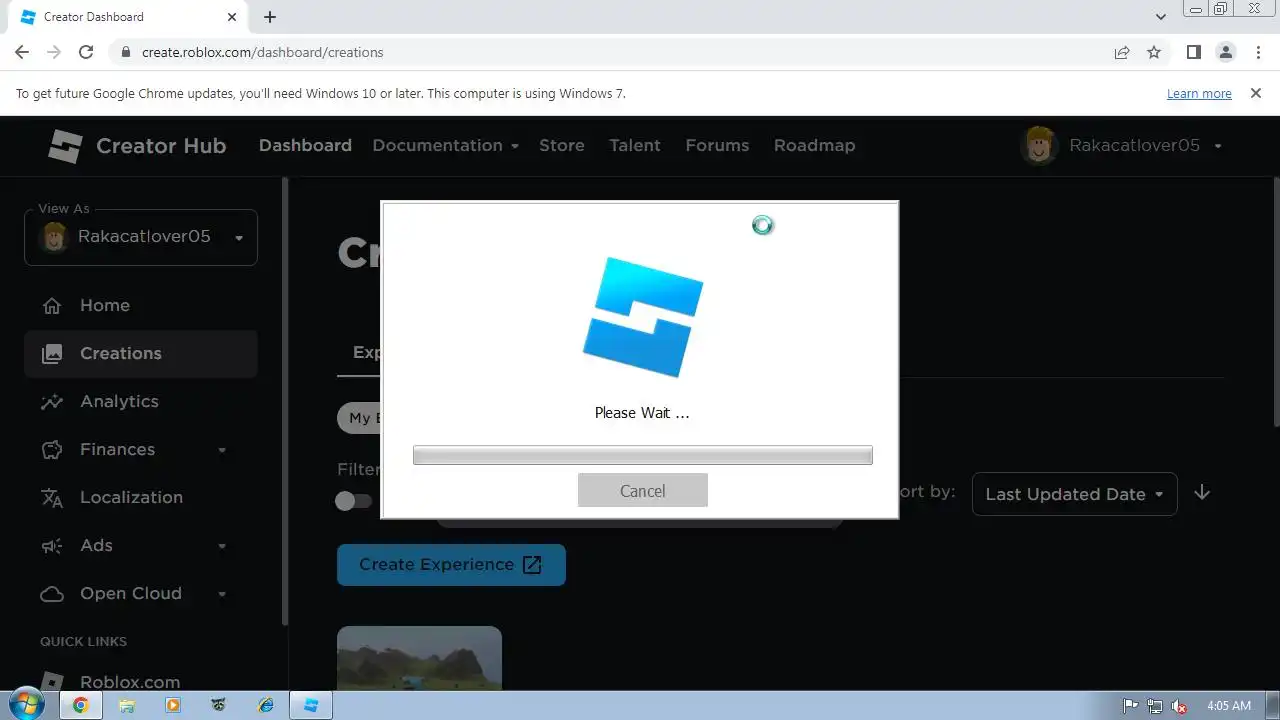1280x720 pixels.
Task: Select the Creator Dashboard browser tab
Action: pyautogui.click(x=125, y=17)
